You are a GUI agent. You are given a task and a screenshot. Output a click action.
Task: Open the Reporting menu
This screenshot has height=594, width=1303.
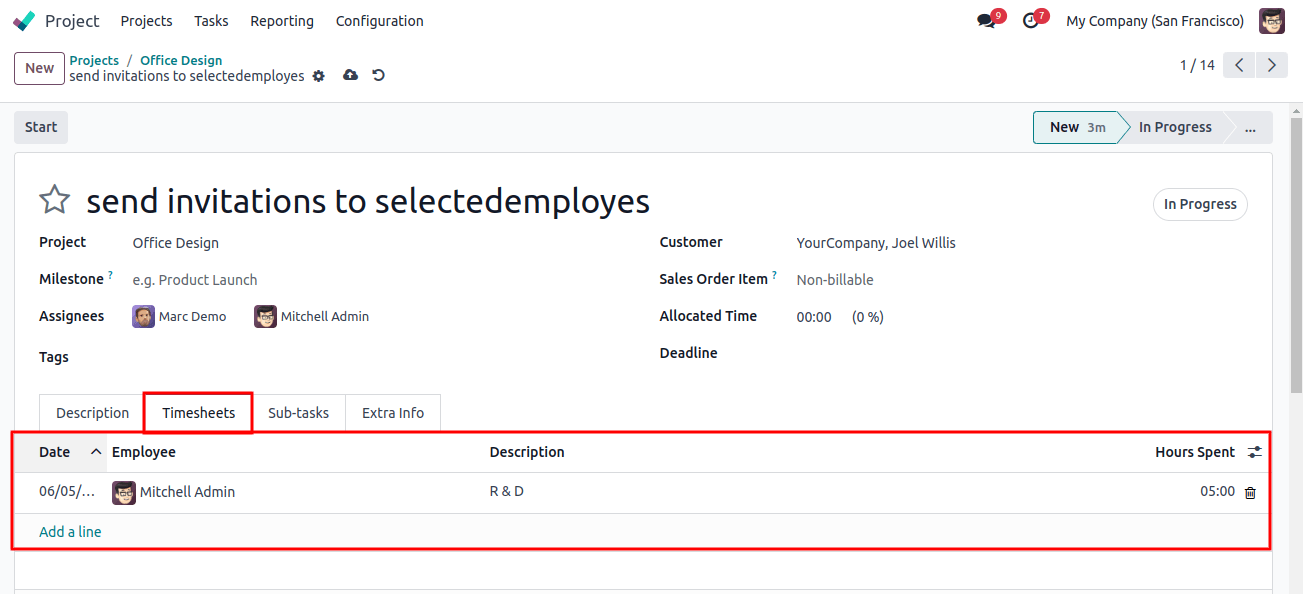(282, 21)
